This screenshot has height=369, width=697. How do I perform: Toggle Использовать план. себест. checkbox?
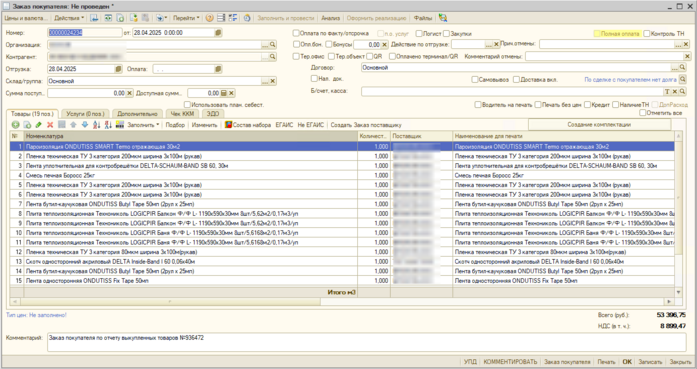(x=187, y=104)
